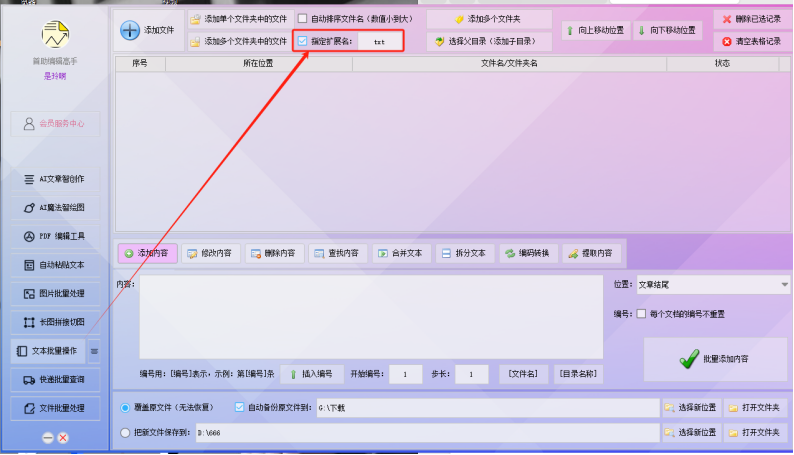Screen dimensions: 794x455
Task: Toggle 自动备份原文件到 checkbox
Action: click(239, 407)
